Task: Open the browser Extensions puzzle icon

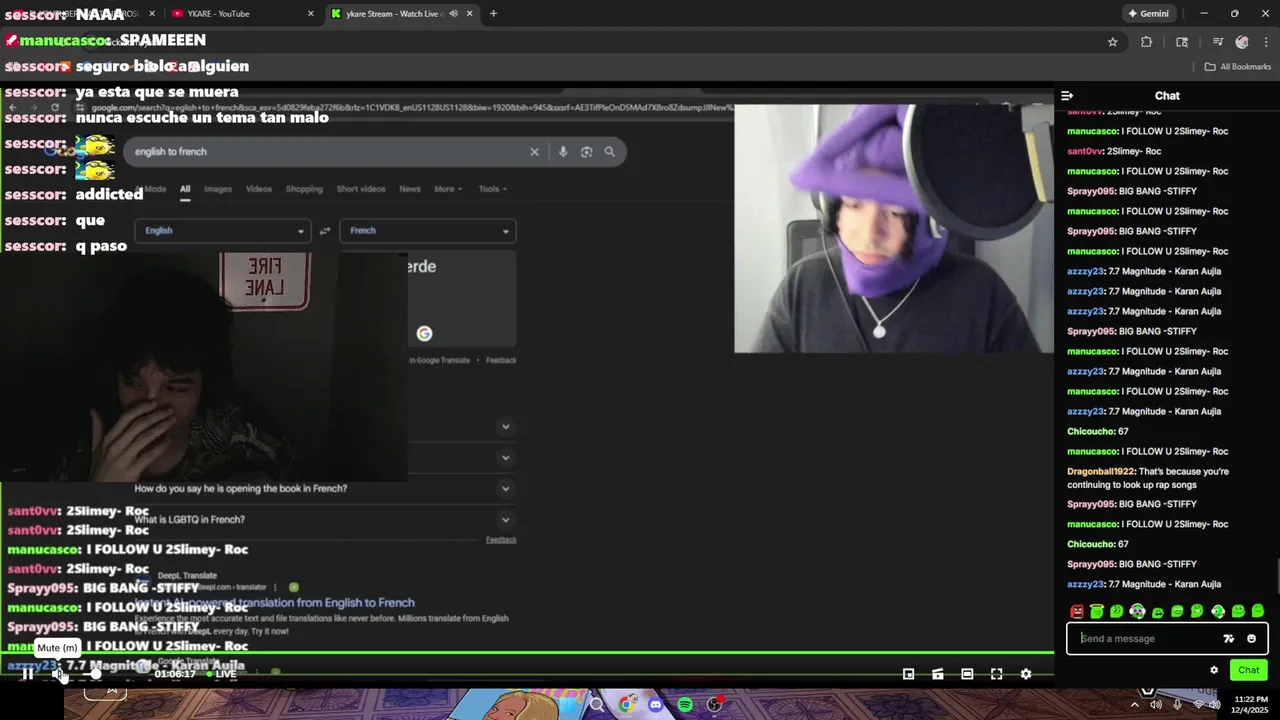Action: click(x=1146, y=42)
